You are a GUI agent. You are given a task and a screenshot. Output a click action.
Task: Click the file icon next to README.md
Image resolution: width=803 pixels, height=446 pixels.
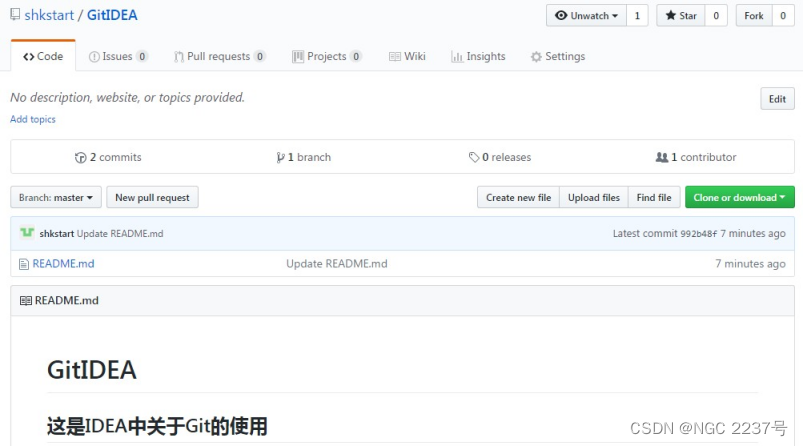24,264
